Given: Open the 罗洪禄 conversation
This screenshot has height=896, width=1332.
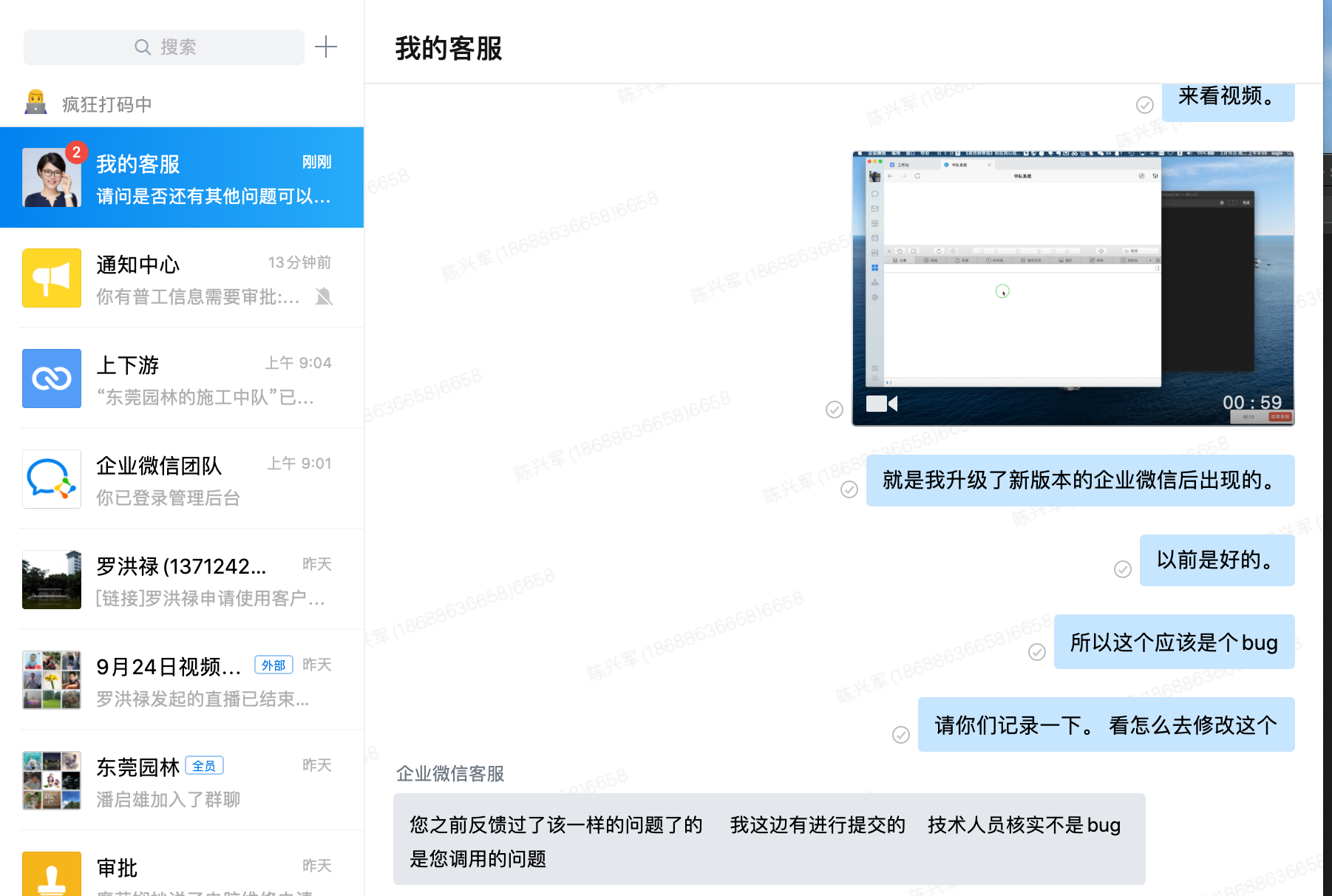Looking at the screenshot, I should click(182, 580).
